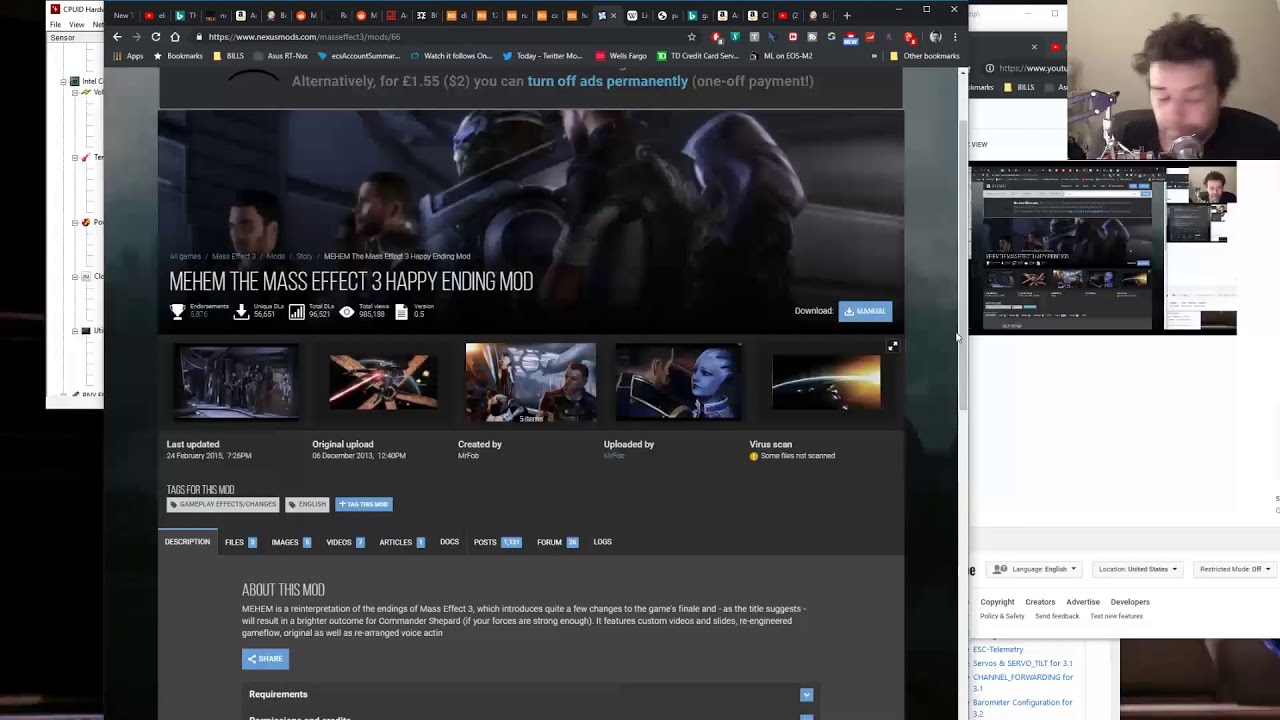Viewport: 1280px width, 720px height.
Task: Open the Chrome three-dot menu
Action: (955, 36)
